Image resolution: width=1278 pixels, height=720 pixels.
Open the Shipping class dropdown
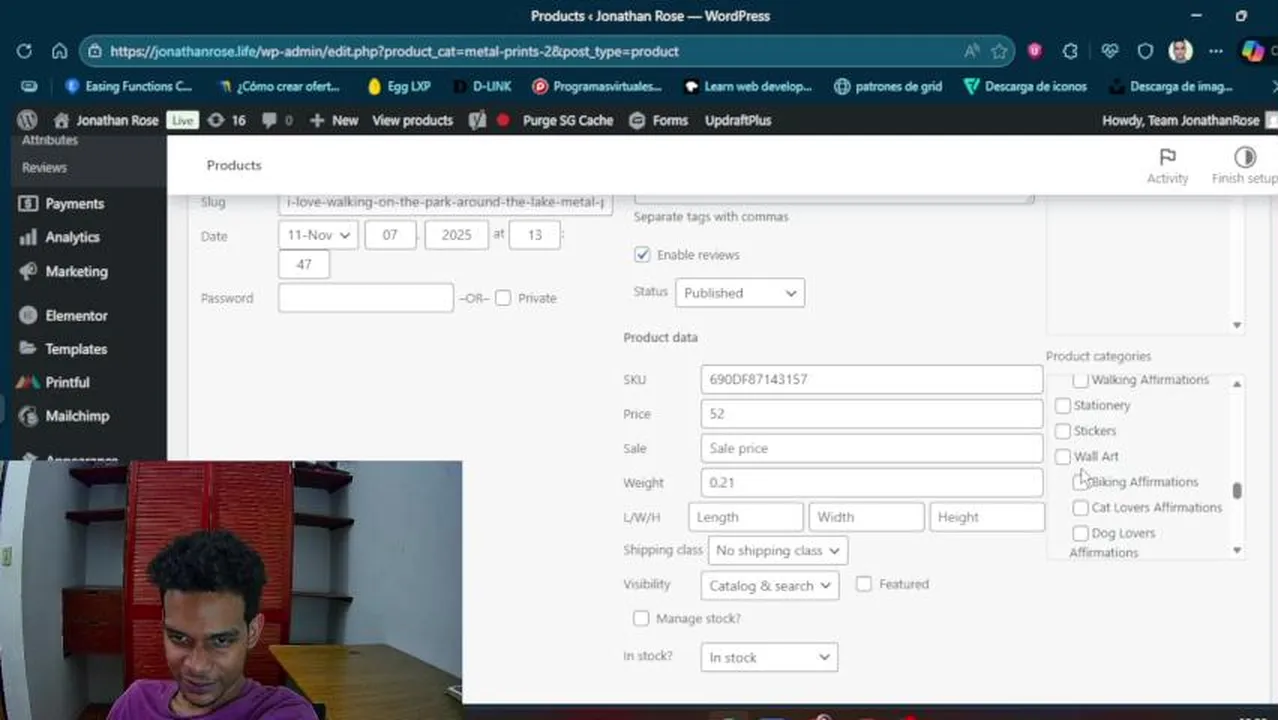[777, 550]
